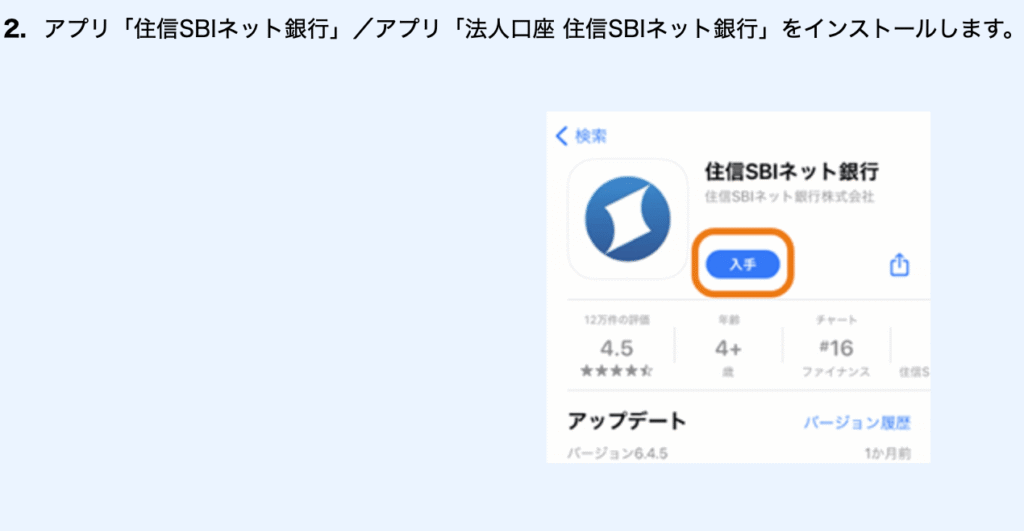Click the アップデート heading
Viewport: 1024px width, 531px height.
626,421
